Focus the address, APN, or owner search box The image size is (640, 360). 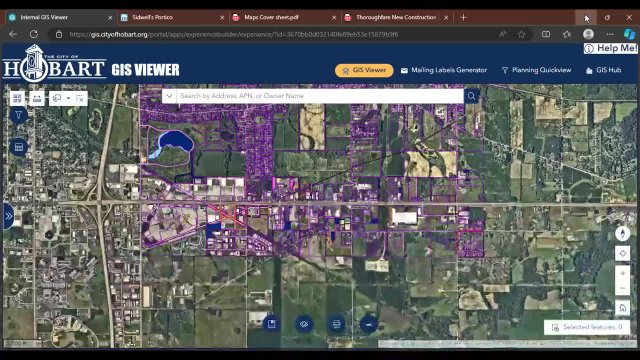point(320,96)
